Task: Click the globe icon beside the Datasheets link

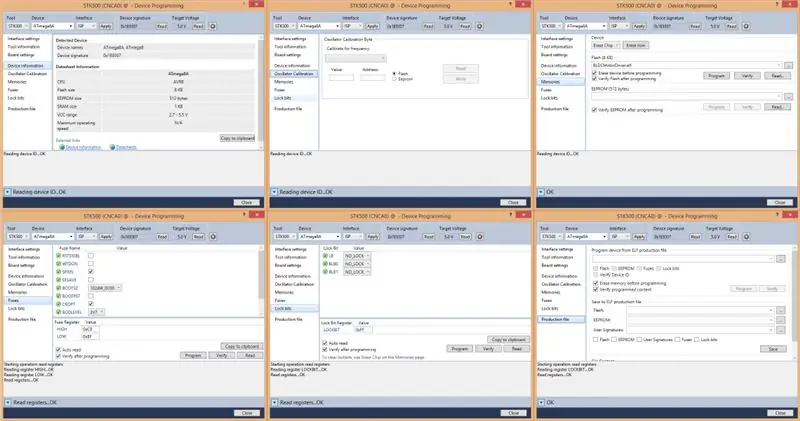Action: [112, 147]
